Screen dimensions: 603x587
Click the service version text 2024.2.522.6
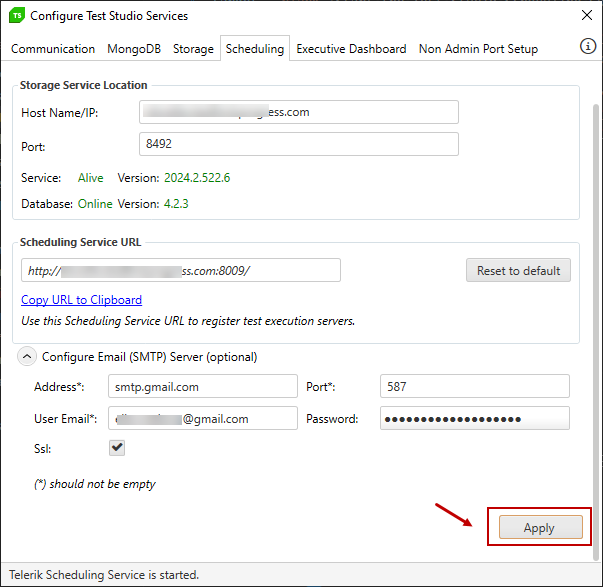pos(197,178)
